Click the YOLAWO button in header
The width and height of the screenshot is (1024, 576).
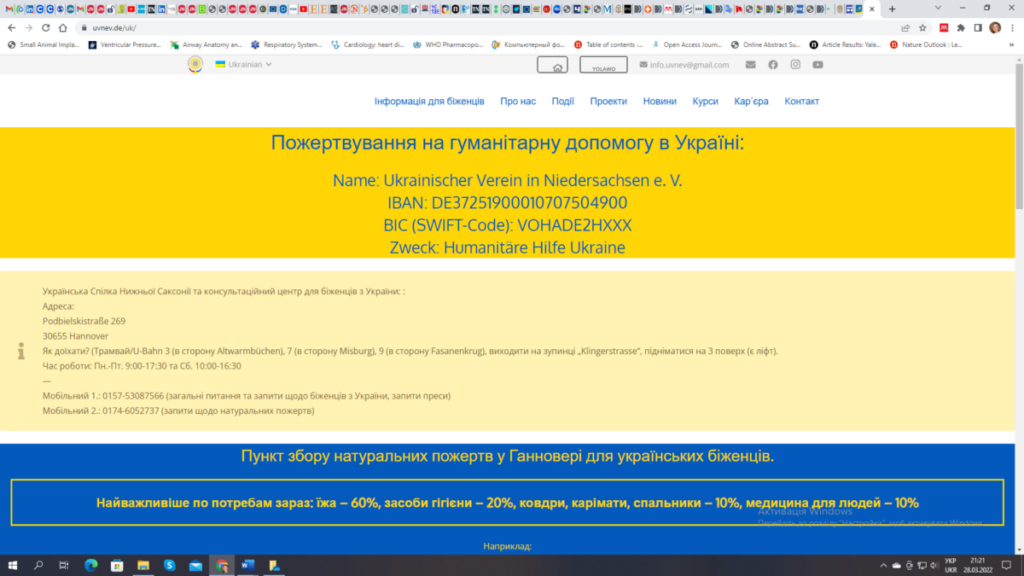pyautogui.click(x=604, y=65)
